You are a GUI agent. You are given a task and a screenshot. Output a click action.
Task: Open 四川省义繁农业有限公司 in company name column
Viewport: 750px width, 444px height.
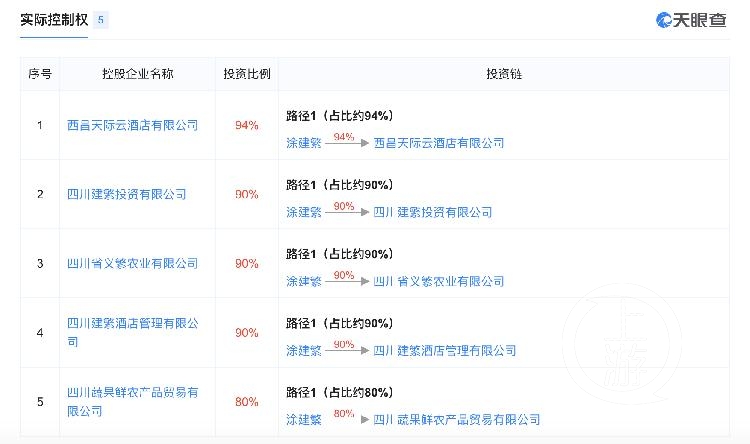pos(132,264)
